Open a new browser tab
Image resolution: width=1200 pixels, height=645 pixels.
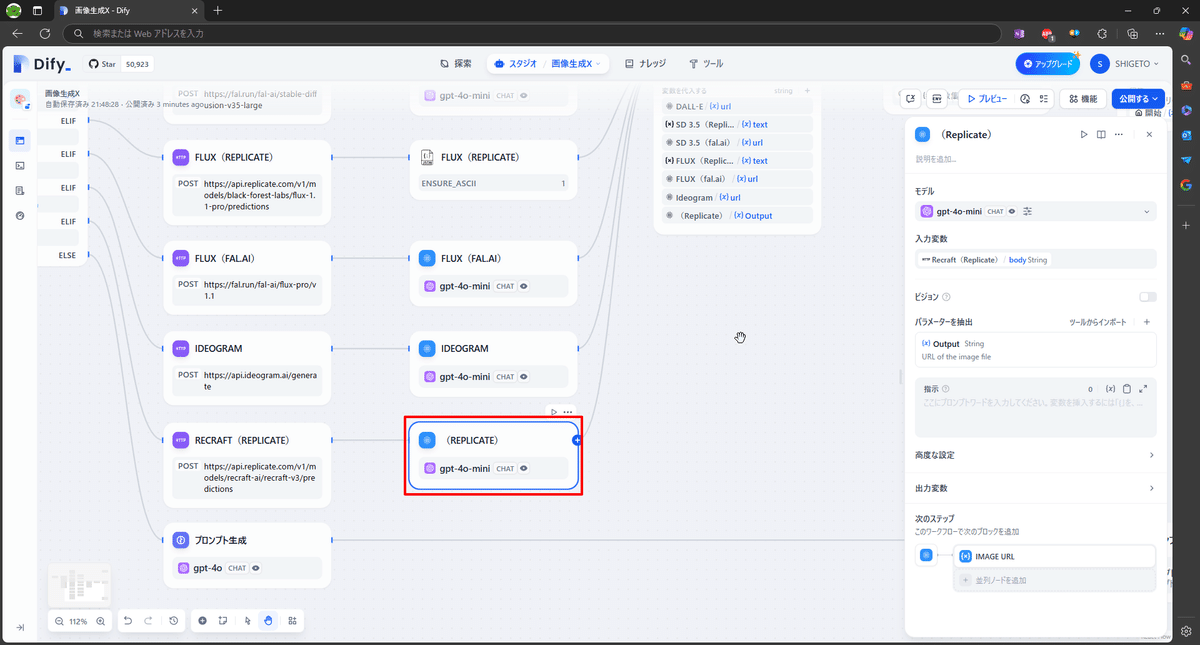point(218,10)
